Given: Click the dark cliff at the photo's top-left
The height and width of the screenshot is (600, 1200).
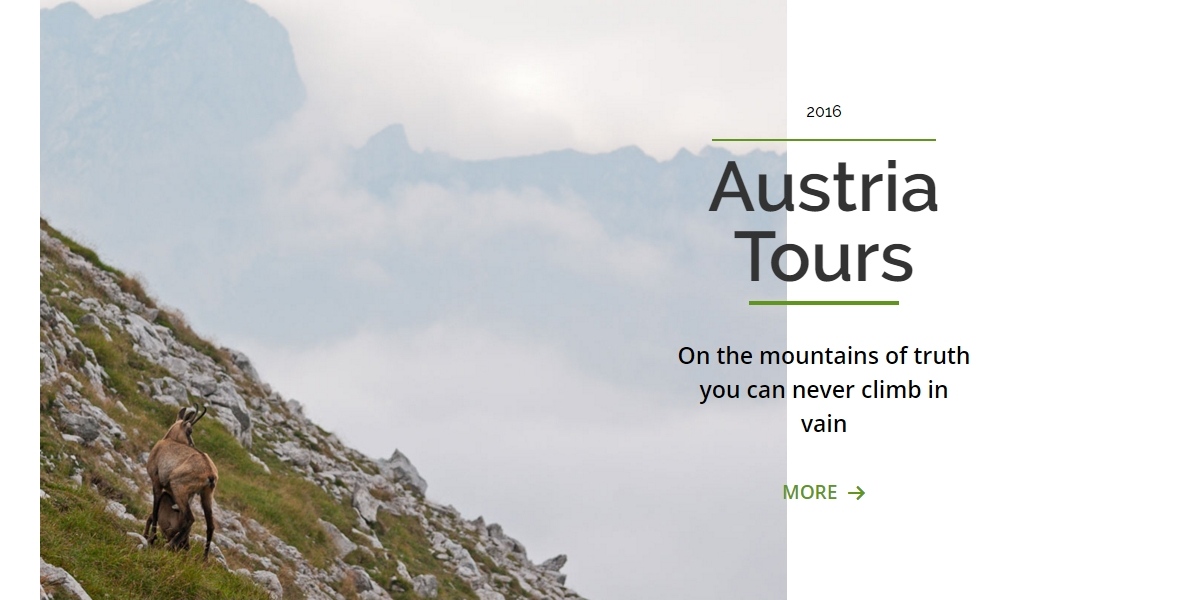Looking at the screenshot, I should click(170, 70).
